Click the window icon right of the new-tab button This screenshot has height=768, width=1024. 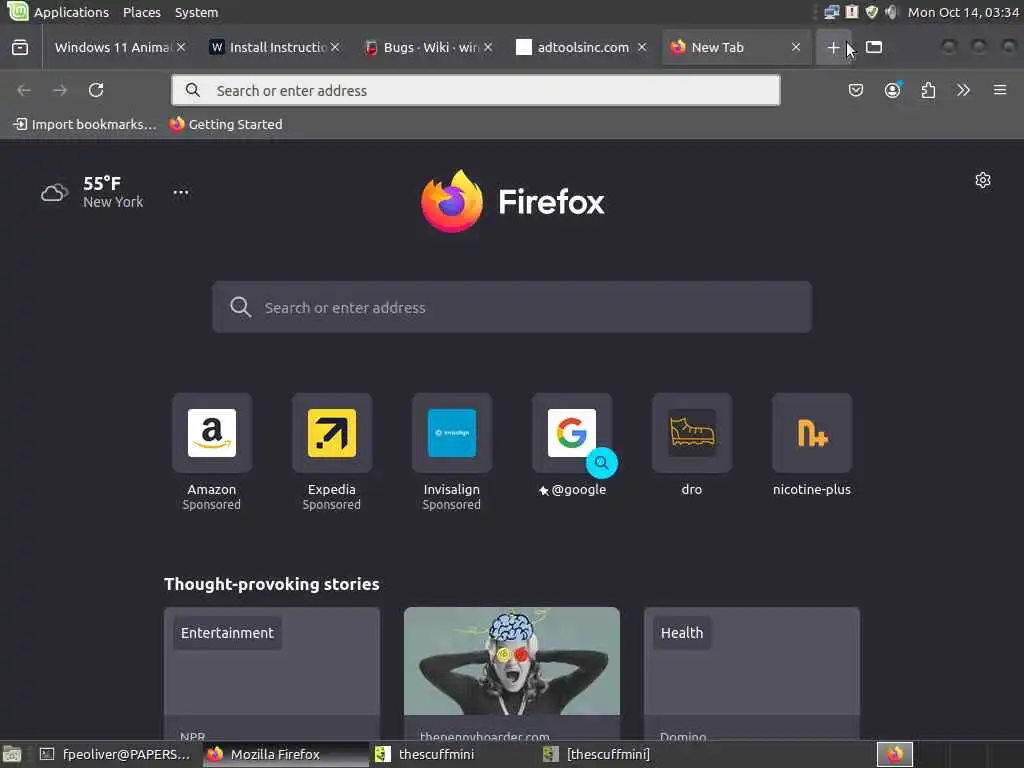[874, 47]
